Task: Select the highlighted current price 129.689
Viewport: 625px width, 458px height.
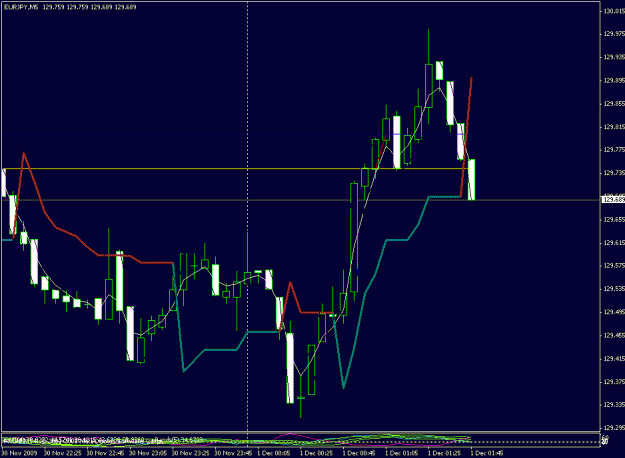Action: pyautogui.click(x=614, y=199)
